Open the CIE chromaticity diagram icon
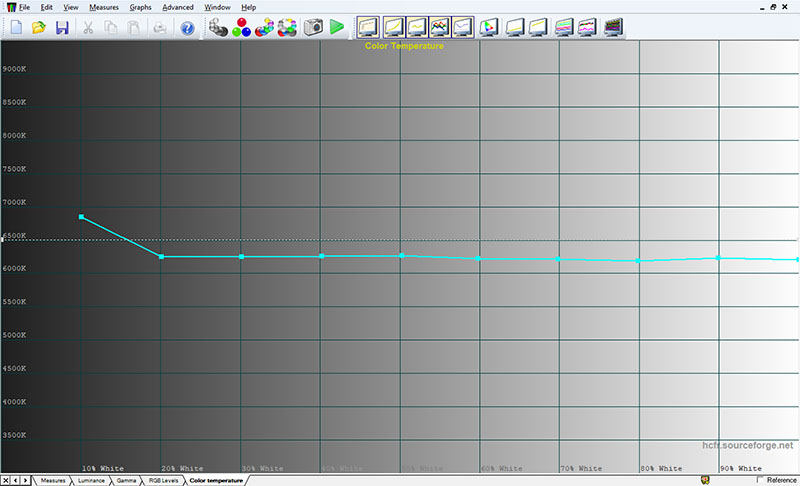The image size is (800, 486). point(489,27)
